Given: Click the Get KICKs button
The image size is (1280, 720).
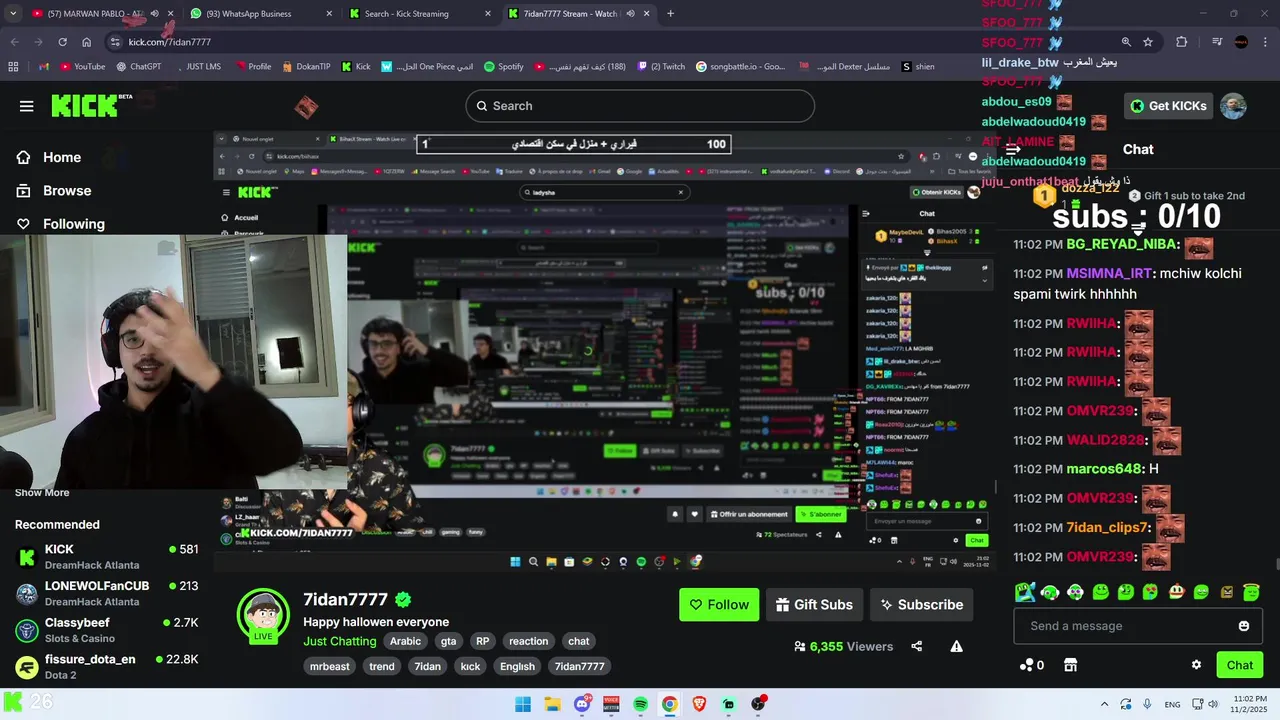Looking at the screenshot, I should (x=1168, y=106).
